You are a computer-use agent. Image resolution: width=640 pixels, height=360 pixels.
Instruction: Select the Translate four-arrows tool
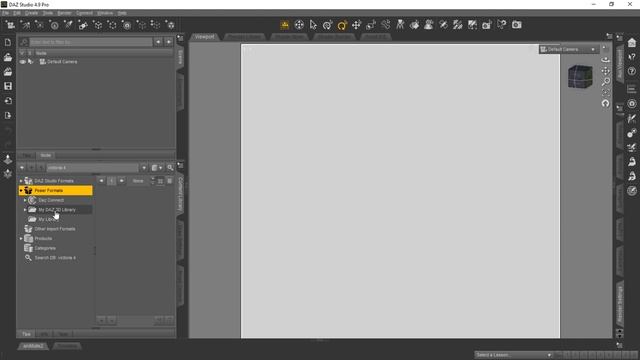point(356,25)
